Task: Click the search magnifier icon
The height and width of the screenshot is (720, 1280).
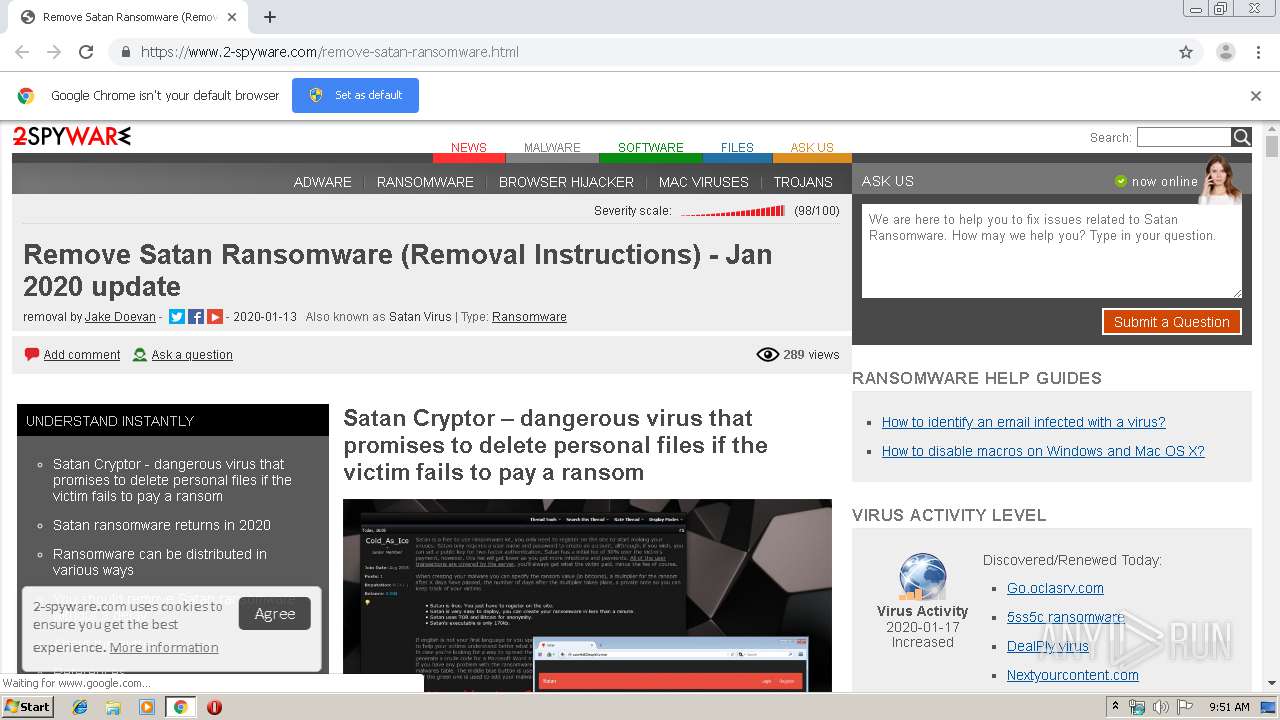Action: 1241,137
